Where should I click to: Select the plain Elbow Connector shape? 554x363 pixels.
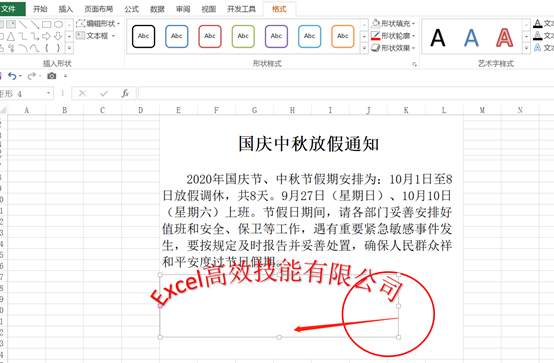[23, 36]
